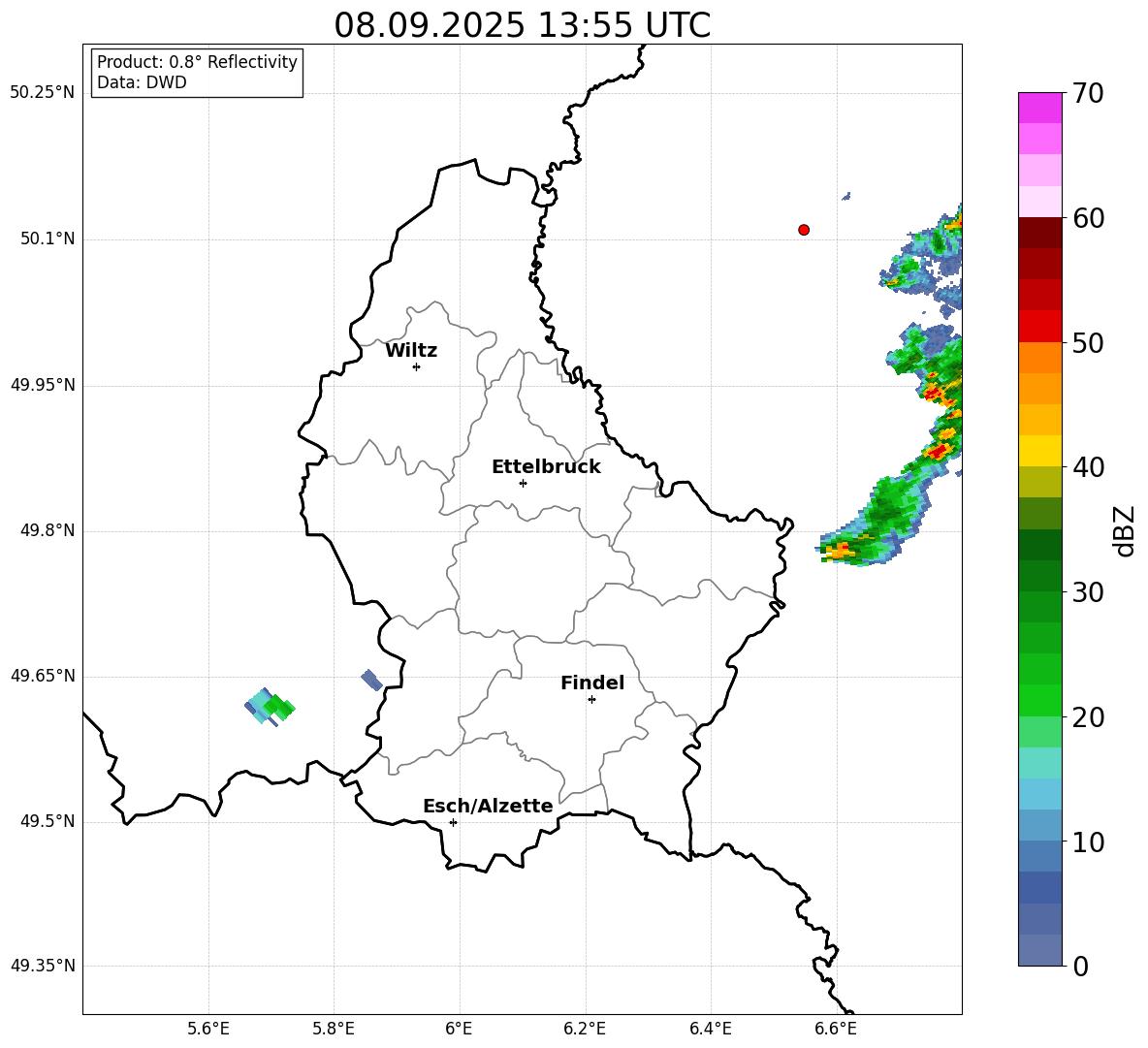
Task: Select the Findel station label
Action: pos(592,683)
